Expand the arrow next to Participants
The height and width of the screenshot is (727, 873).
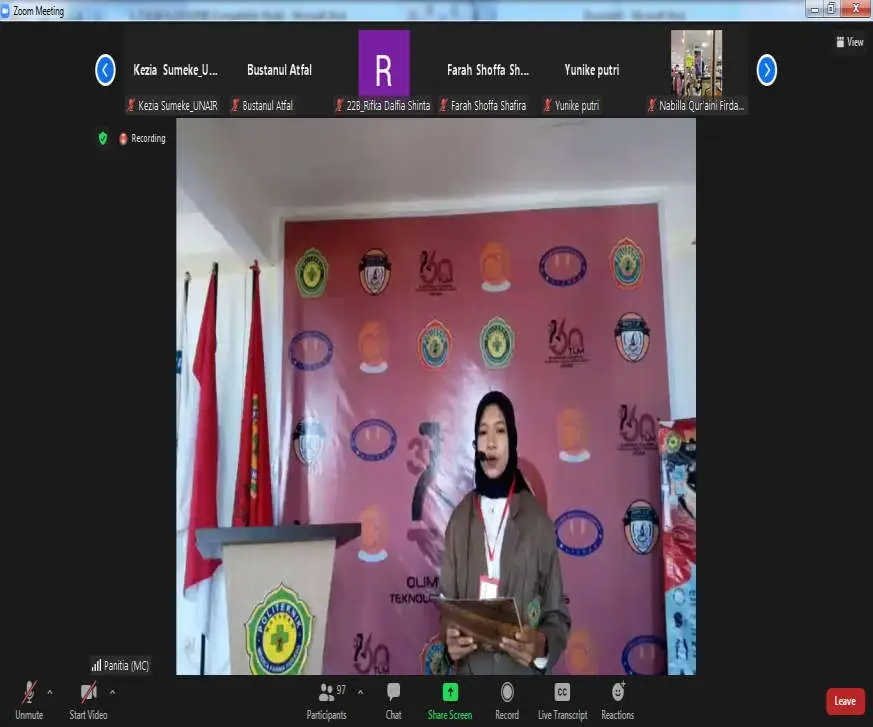(360, 691)
